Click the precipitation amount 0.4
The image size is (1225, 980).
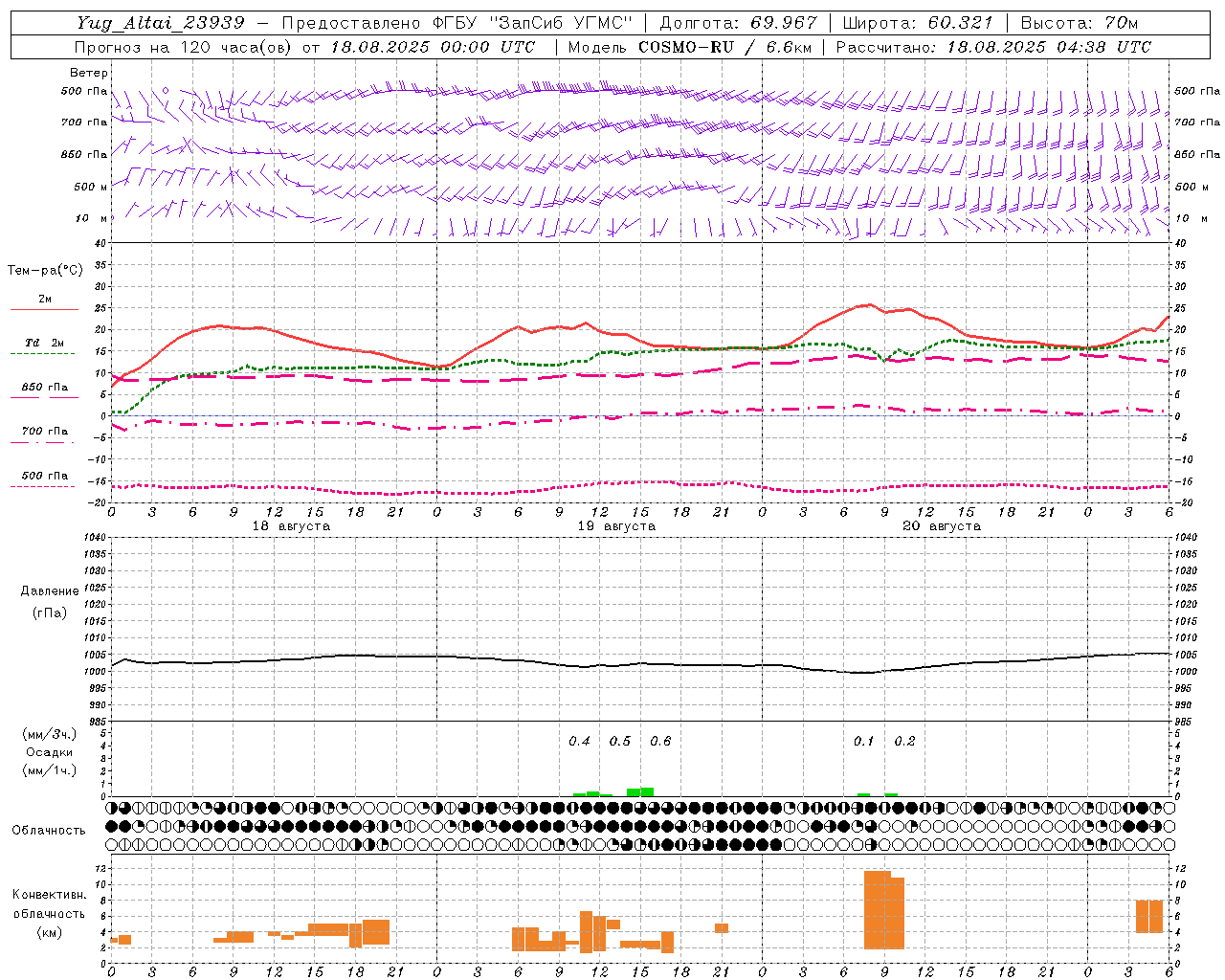coord(580,741)
